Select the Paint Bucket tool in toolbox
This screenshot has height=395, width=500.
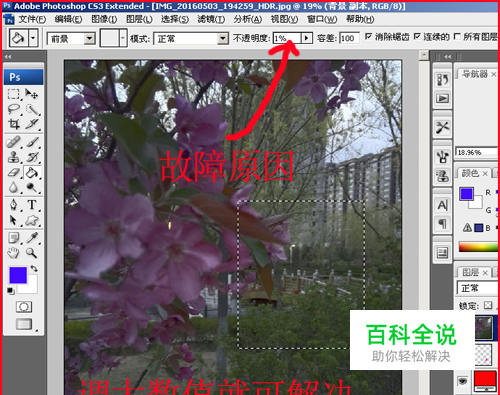[x=32, y=173]
